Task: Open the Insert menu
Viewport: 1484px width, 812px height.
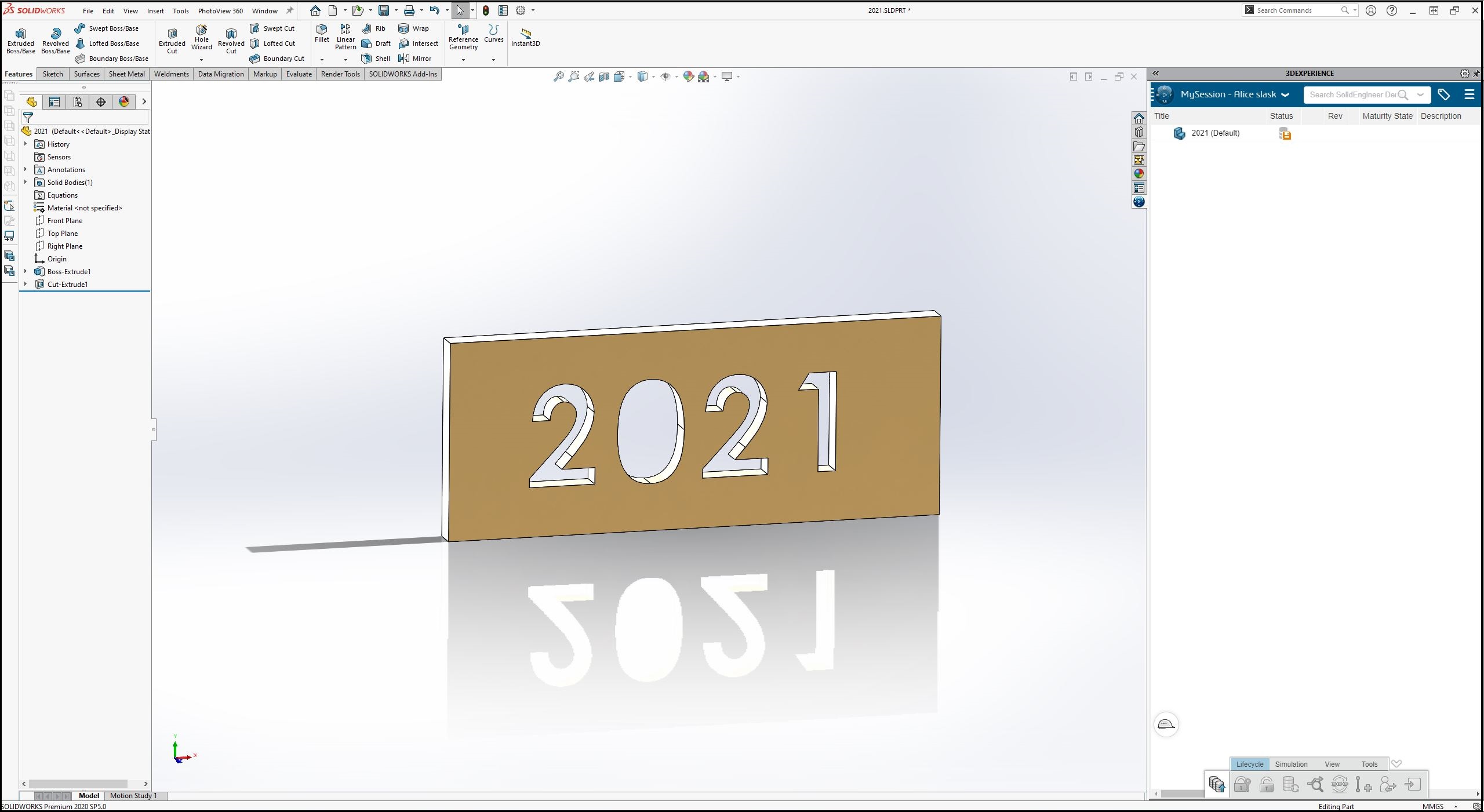Action: click(155, 10)
